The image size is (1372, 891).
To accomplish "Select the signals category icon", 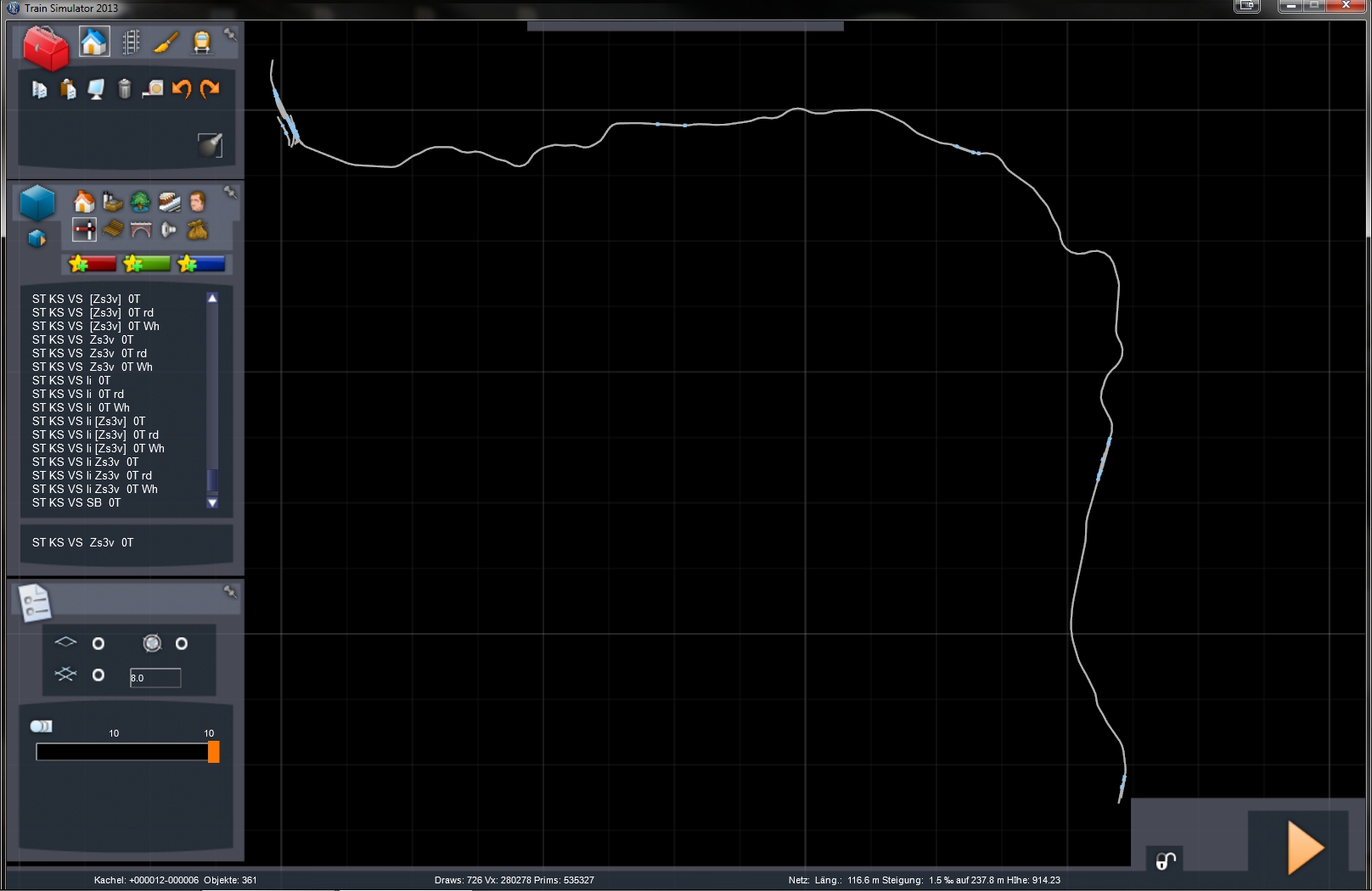I will coord(84,229).
